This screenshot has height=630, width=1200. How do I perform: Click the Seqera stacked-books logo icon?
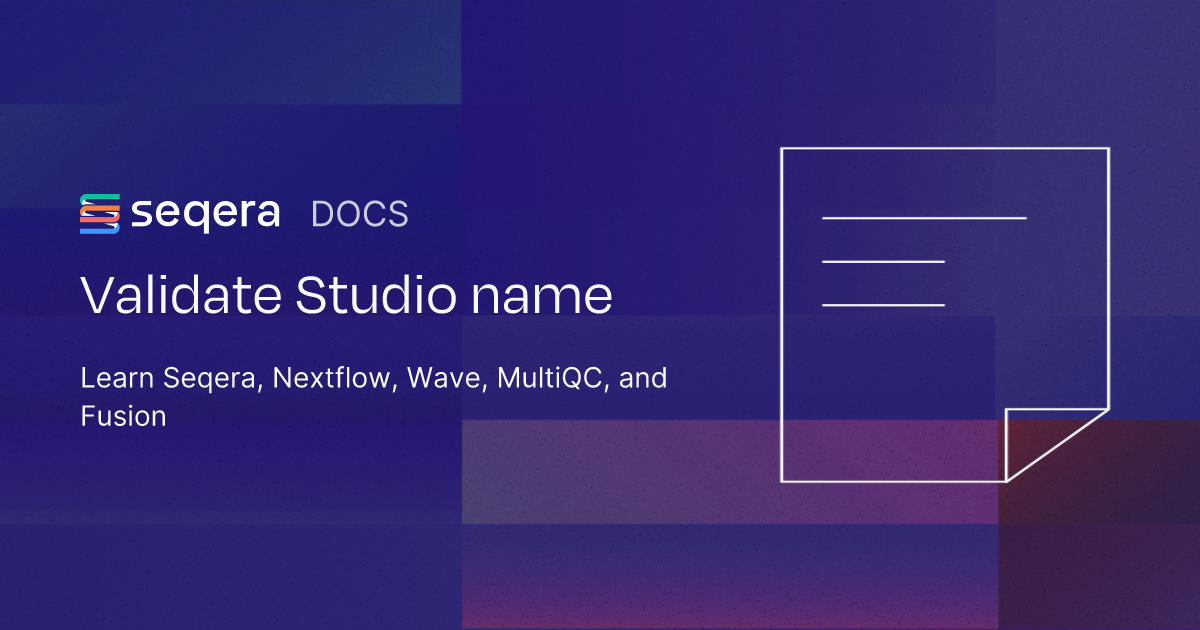pyautogui.click(x=97, y=213)
